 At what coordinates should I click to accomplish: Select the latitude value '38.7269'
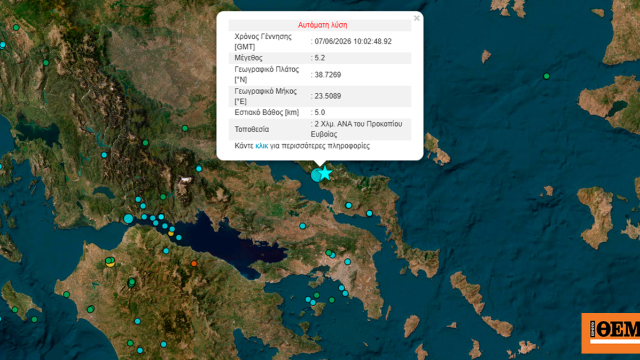point(327,75)
